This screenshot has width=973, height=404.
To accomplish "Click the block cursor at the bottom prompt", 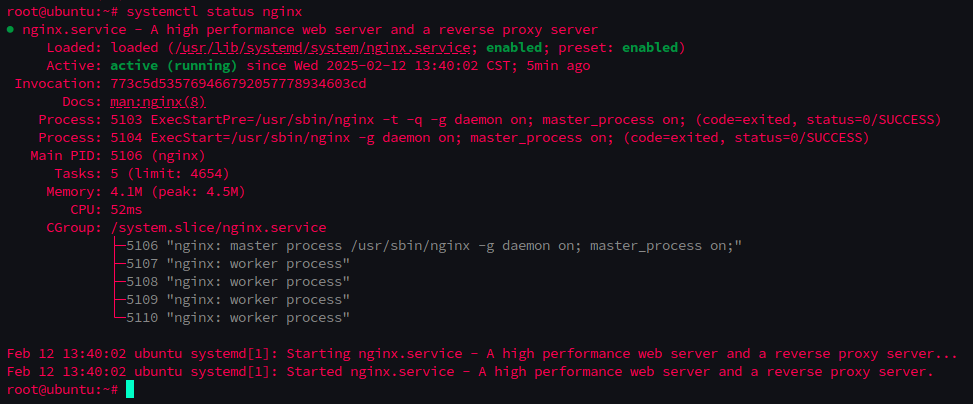I will (x=130, y=390).
